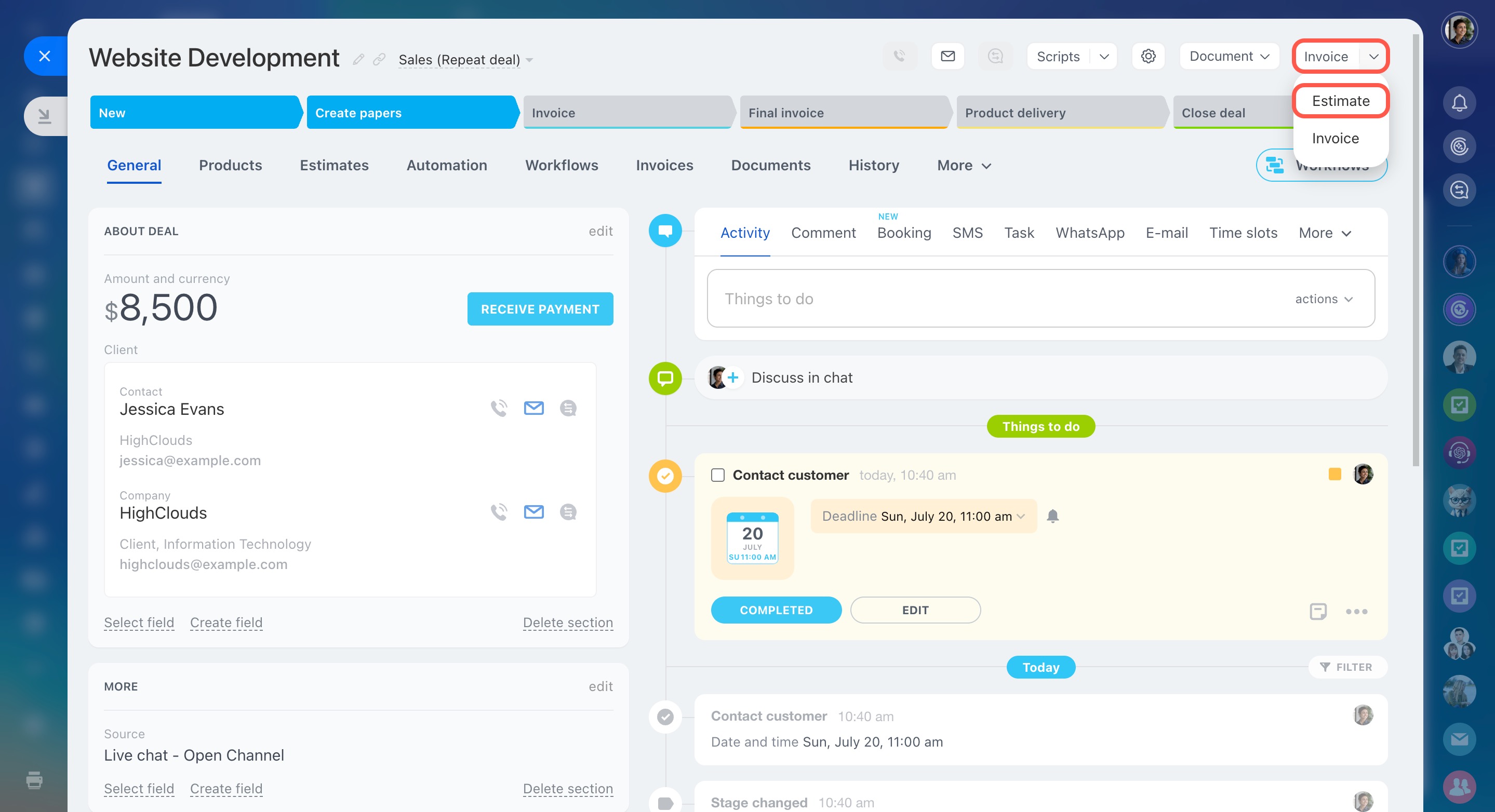Open deal settings gear icon
The height and width of the screenshot is (812, 1495).
point(1148,56)
